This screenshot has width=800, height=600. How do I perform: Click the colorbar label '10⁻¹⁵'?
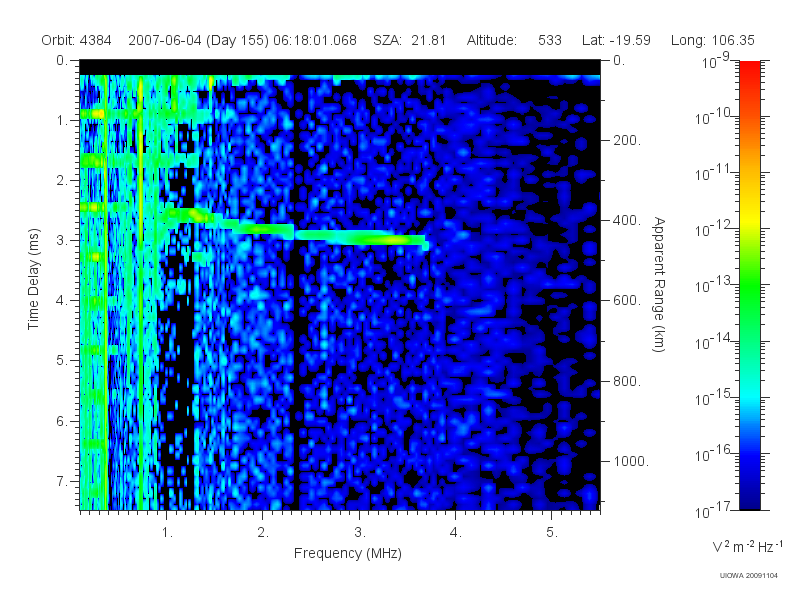pyautogui.click(x=713, y=398)
